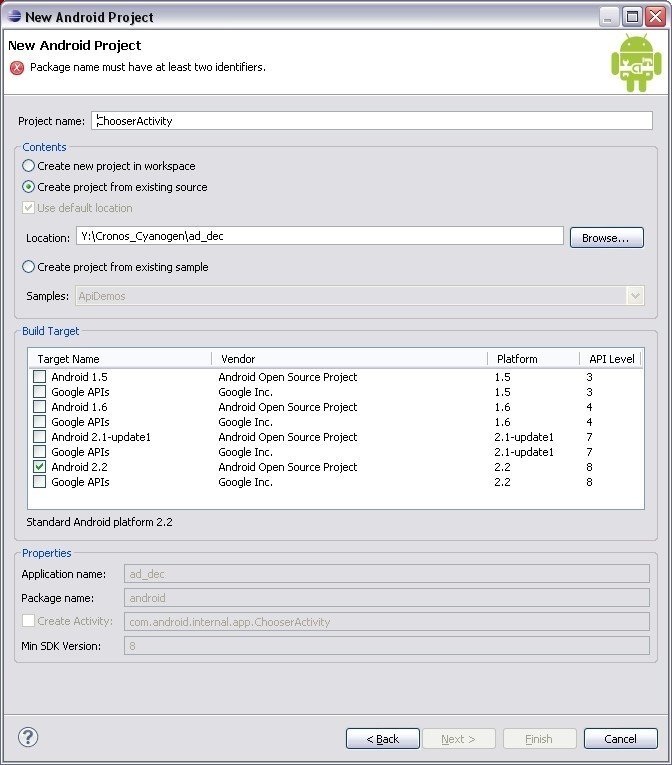
Task: Click the Eclipse icon in title bar
Action: 14,17
